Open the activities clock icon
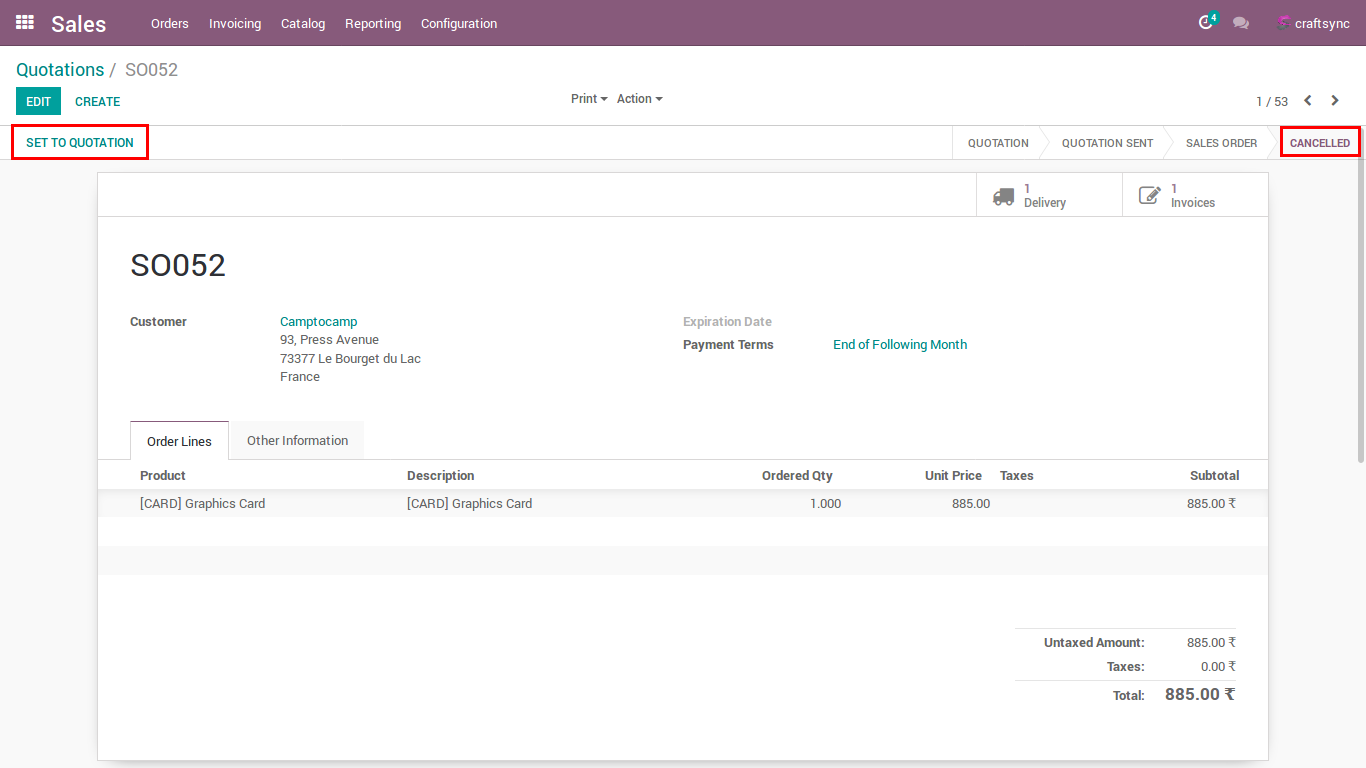 click(1206, 23)
